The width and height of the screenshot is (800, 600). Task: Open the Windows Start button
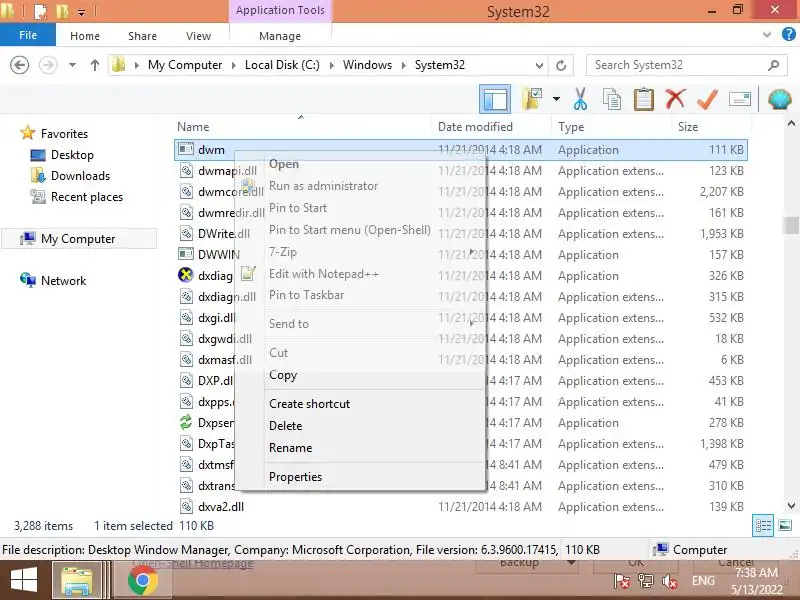coord(23,581)
